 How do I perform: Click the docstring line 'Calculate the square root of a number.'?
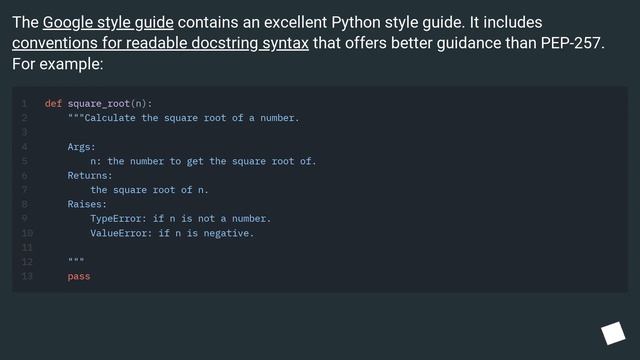click(183, 118)
